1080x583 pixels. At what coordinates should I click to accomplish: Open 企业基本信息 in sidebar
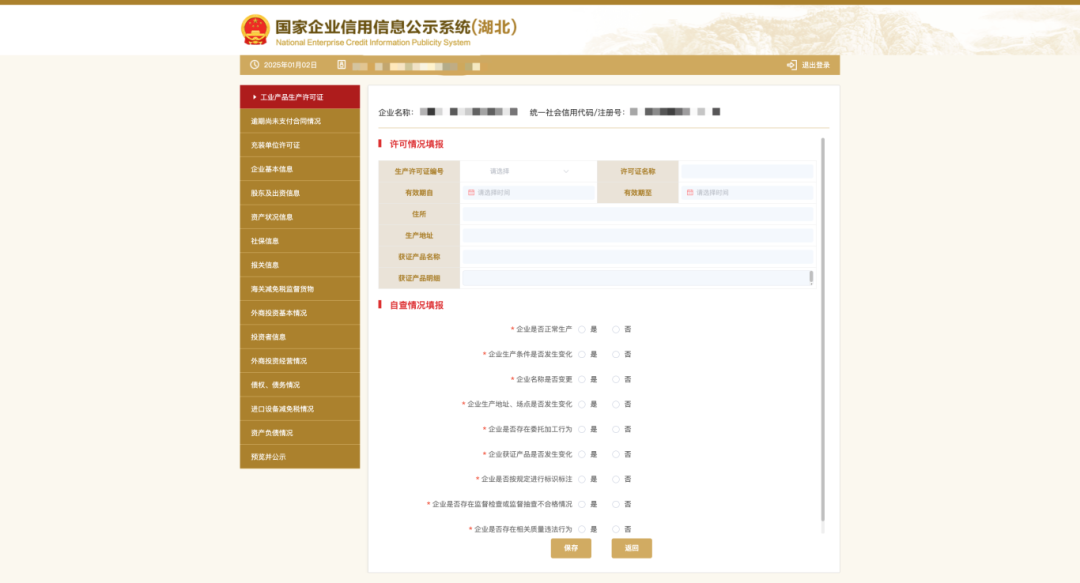300,170
